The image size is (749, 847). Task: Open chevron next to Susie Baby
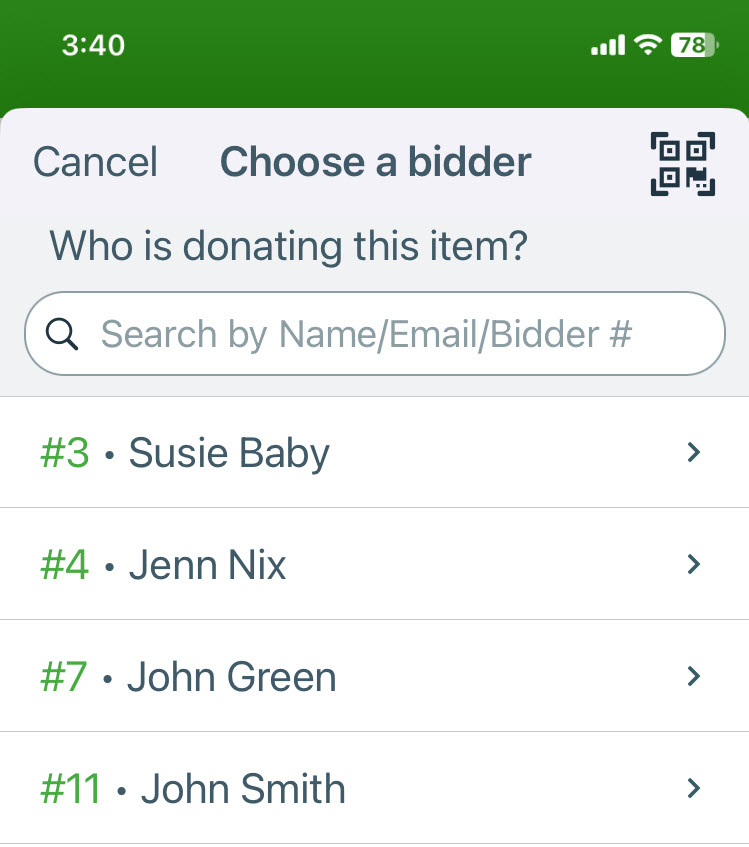pos(694,452)
